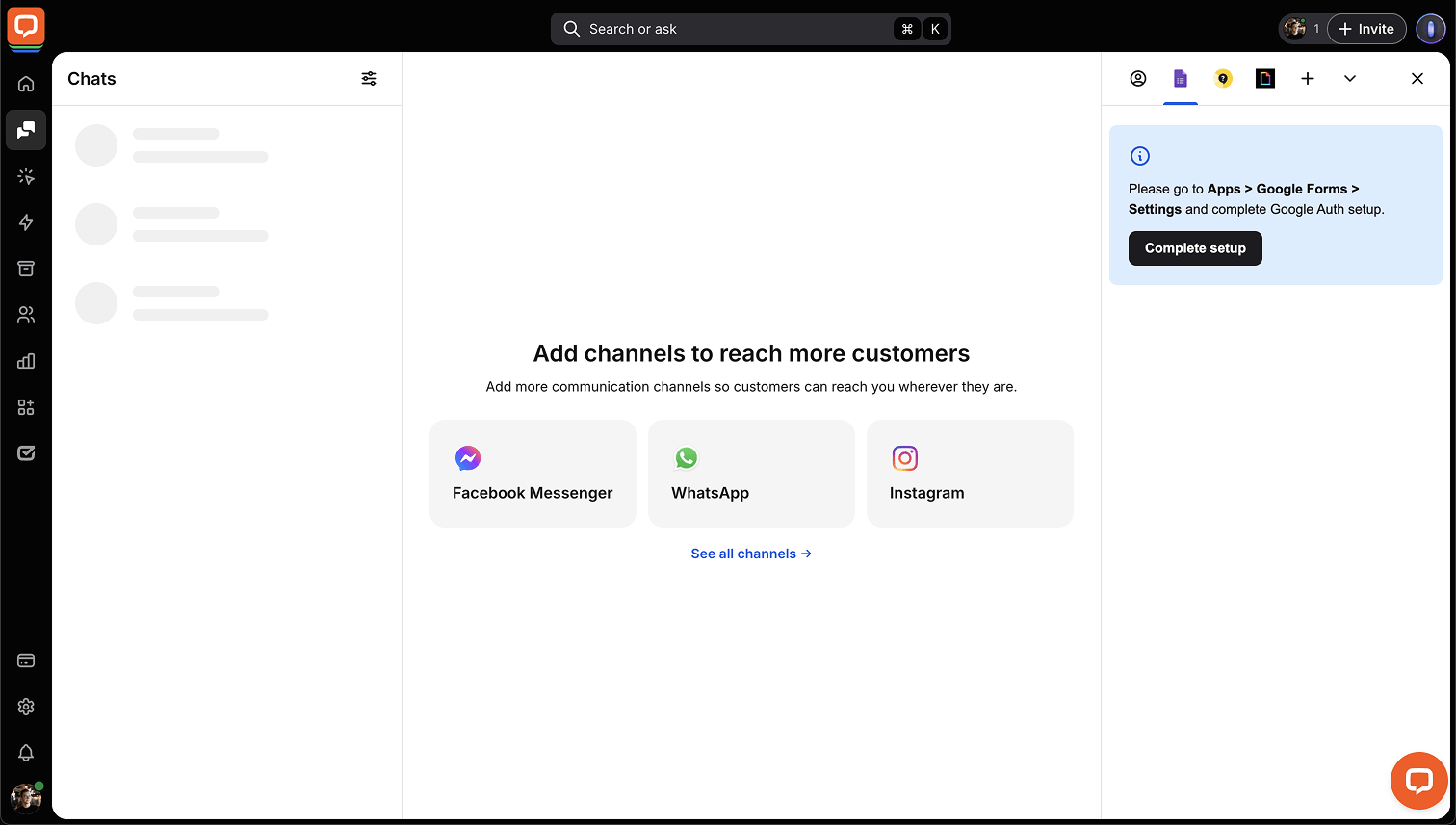Image resolution: width=1456 pixels, height=825 pixels.
Task: Switch to the Google Forms tab
Action: (x=1181, y=79)
